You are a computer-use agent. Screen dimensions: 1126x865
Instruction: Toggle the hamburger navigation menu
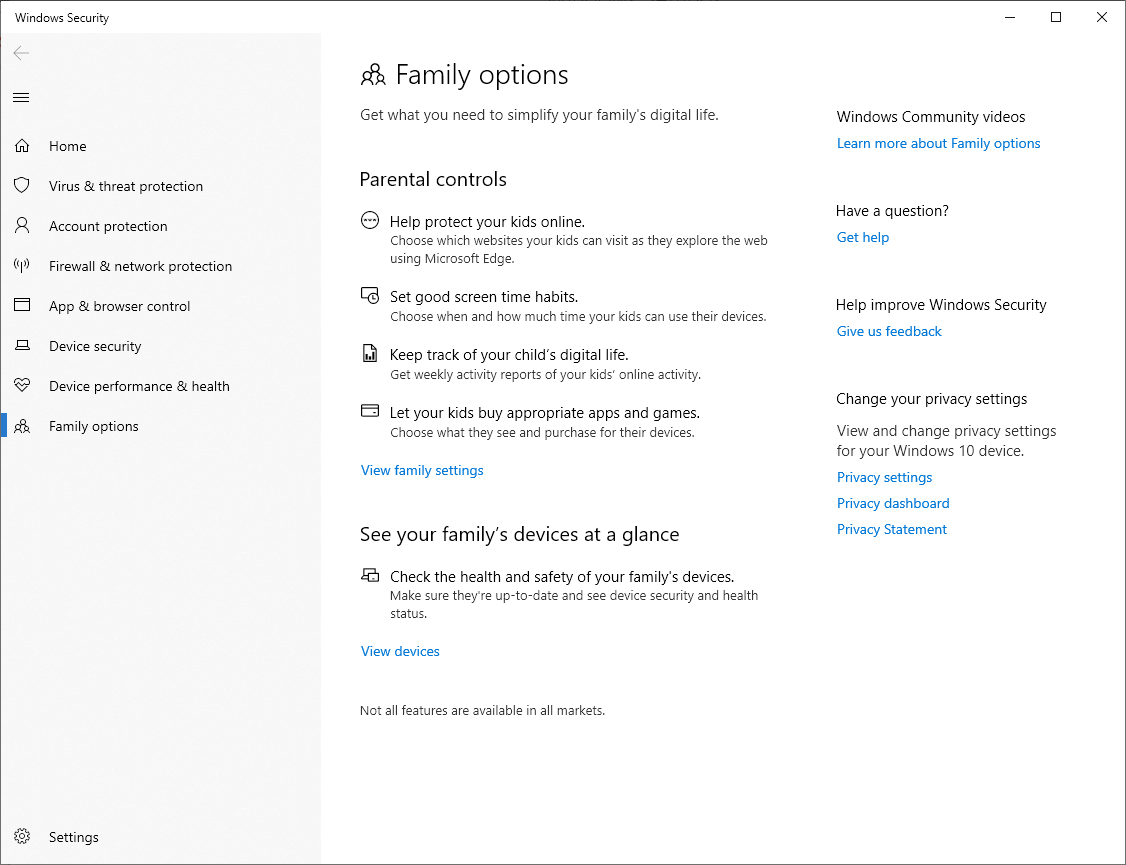click(22, 98)
